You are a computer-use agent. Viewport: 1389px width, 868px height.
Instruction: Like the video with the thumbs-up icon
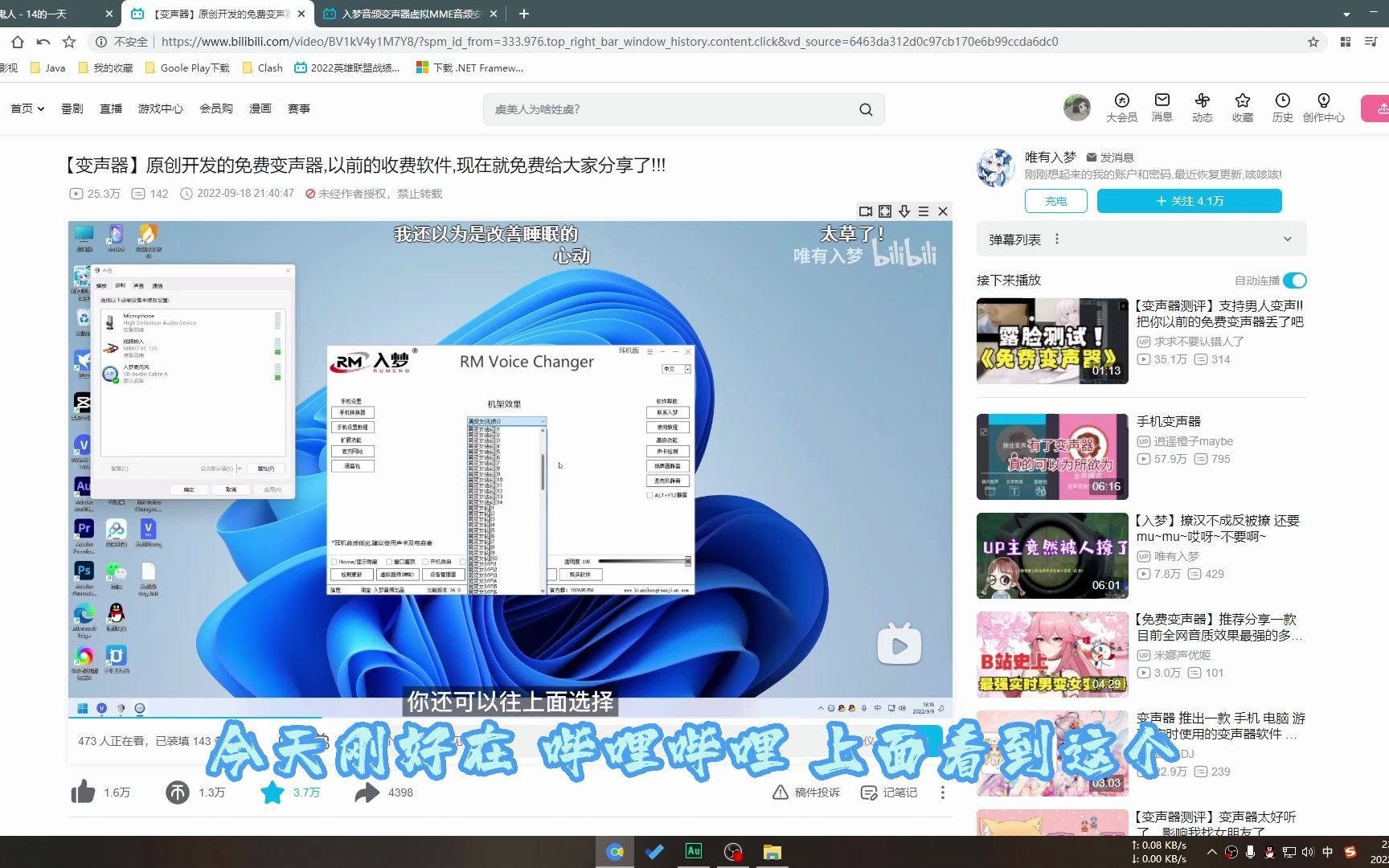pos(83,792)
